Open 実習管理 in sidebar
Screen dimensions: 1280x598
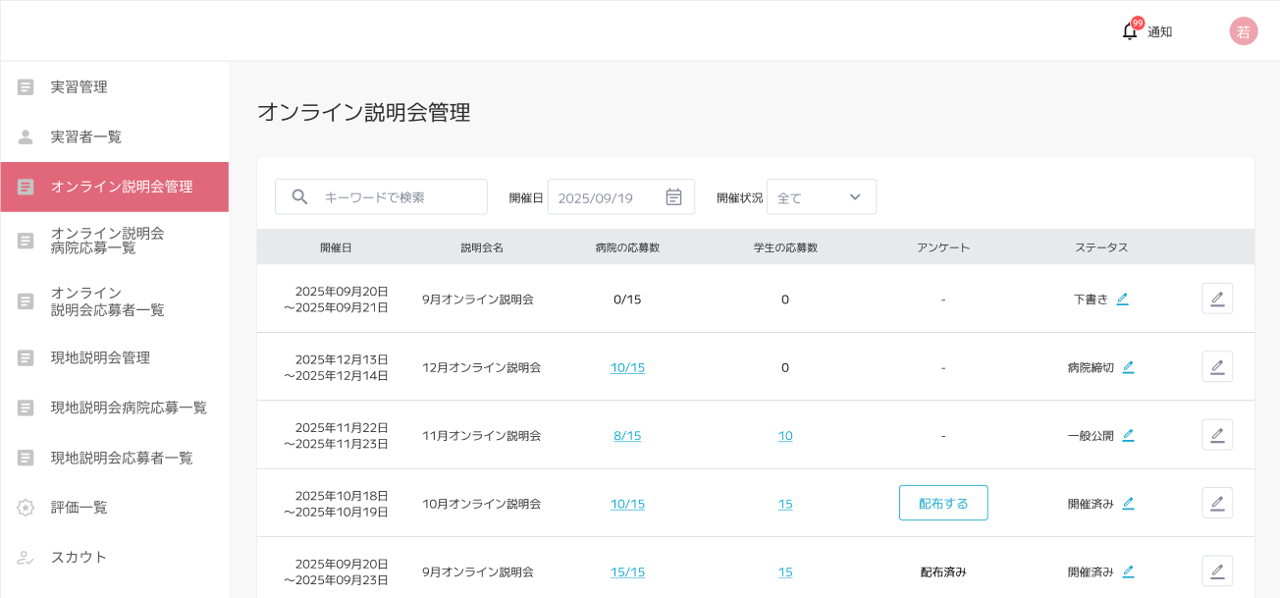[x=79, y=87]
